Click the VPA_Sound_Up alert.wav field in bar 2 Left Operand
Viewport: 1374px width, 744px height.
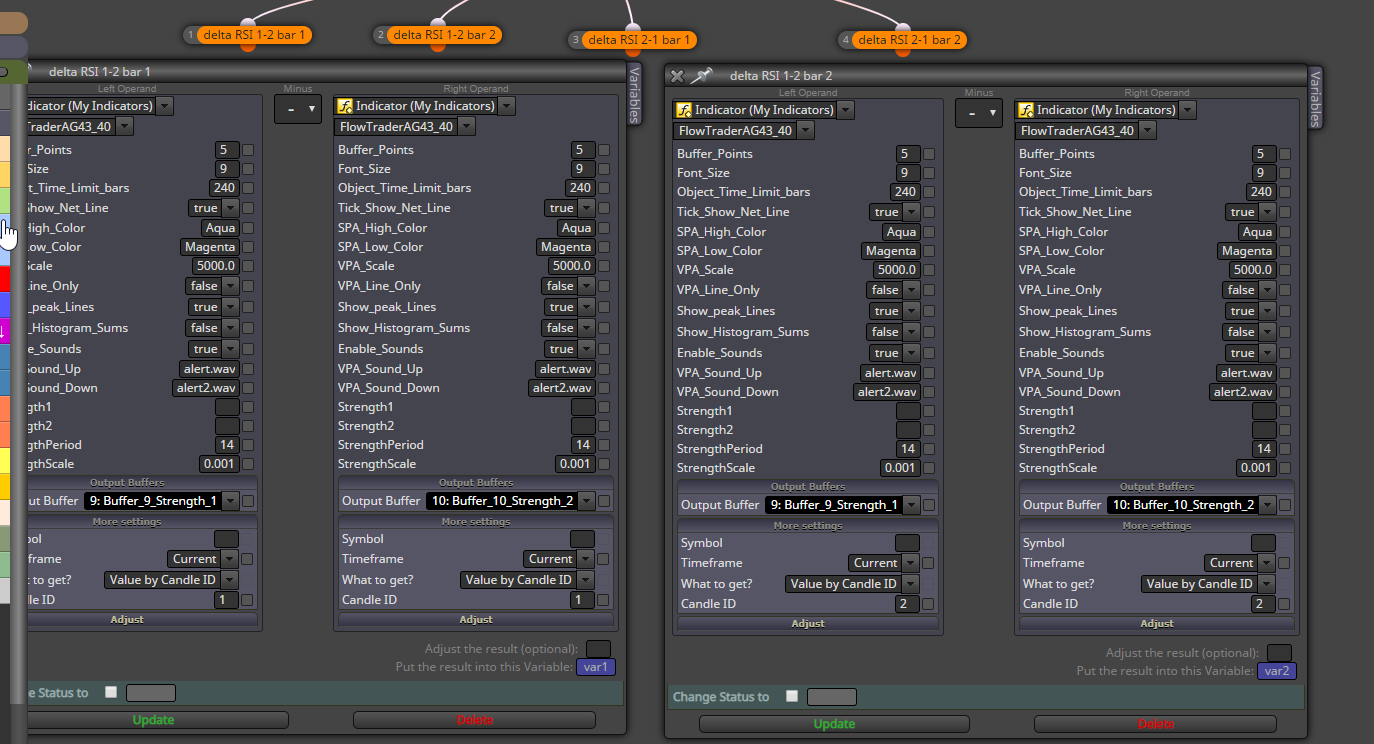[891, 373]
